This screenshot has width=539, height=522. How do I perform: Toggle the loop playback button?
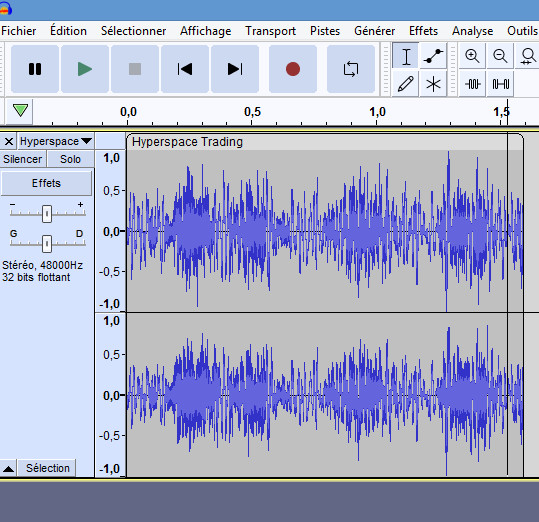(x=351, y=69)
